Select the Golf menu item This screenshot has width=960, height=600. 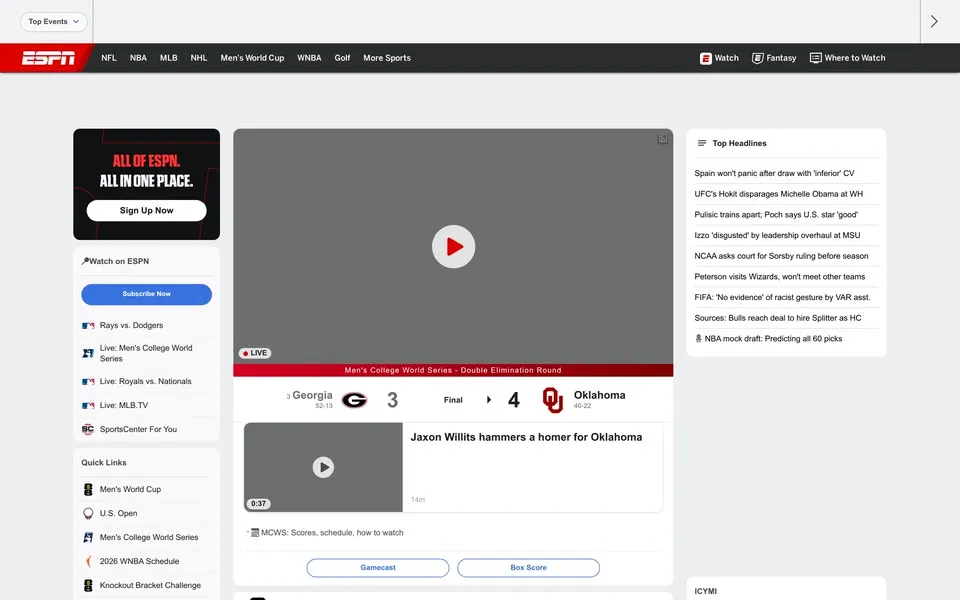[x=342, y=58]
